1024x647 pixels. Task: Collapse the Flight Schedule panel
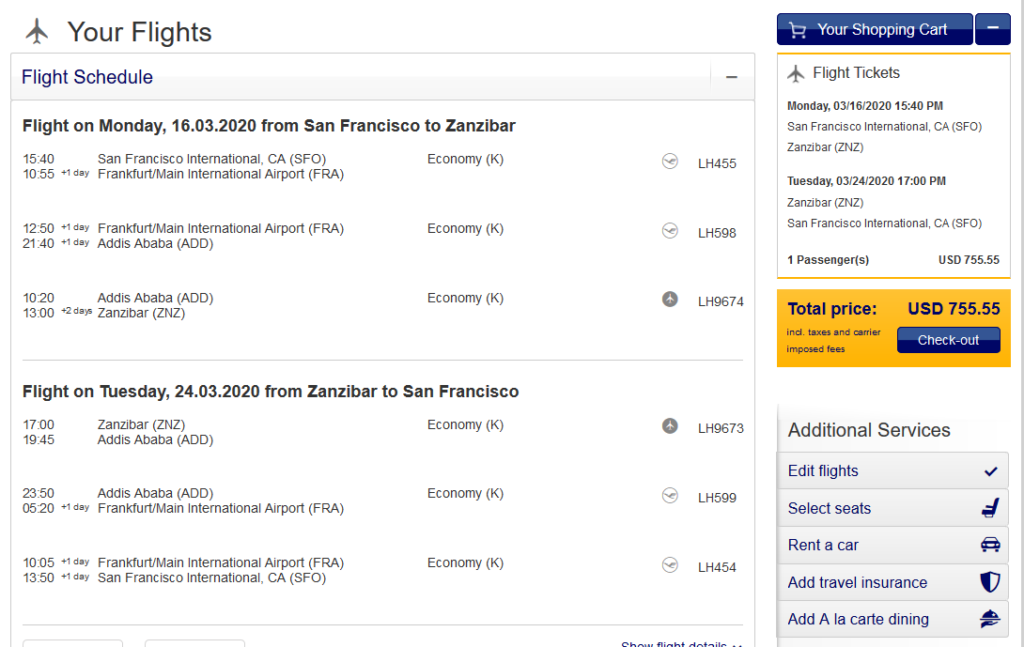point(731,77)
